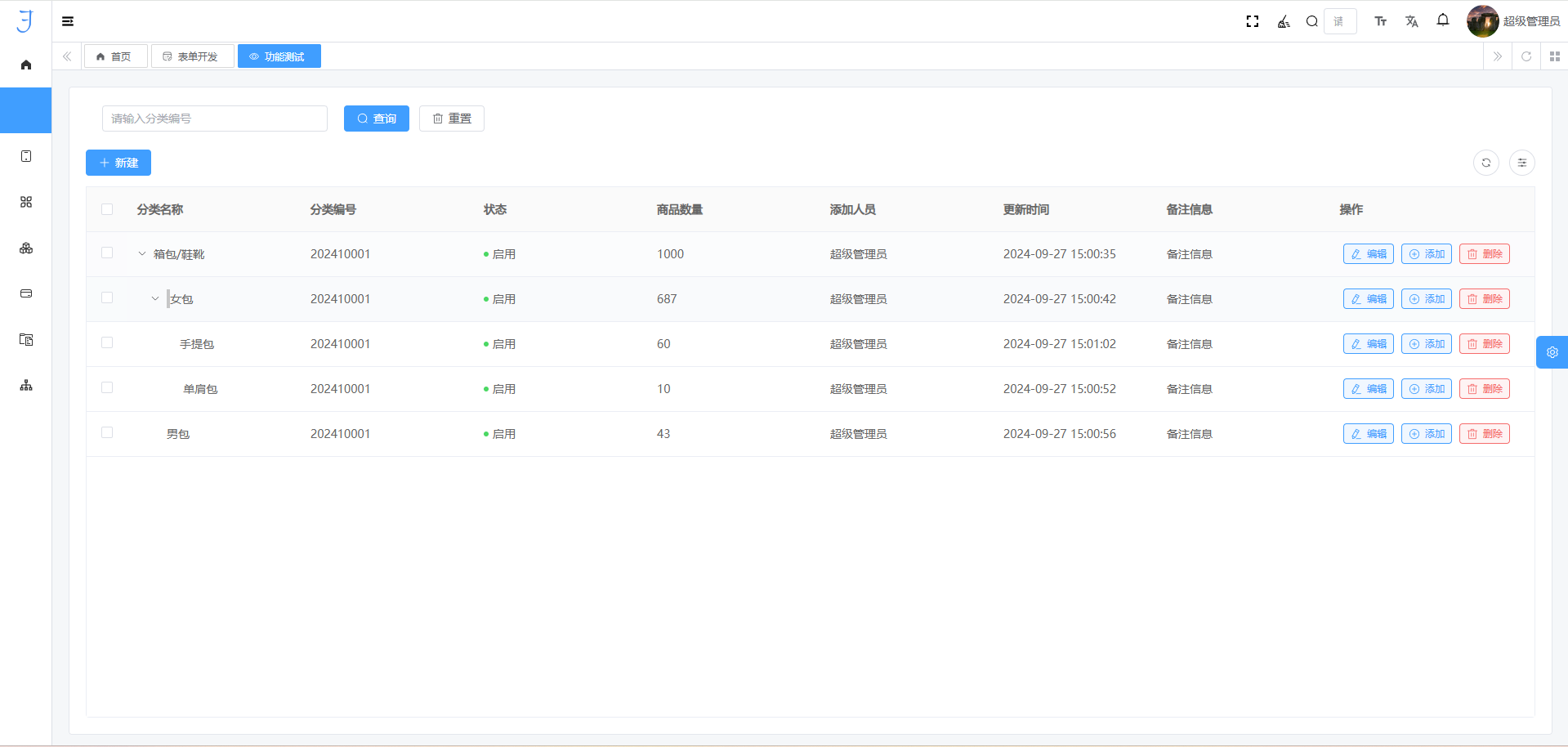1568x747 pixels.
Task: Check the select-all header checkbox
Action: coord(107,209)
